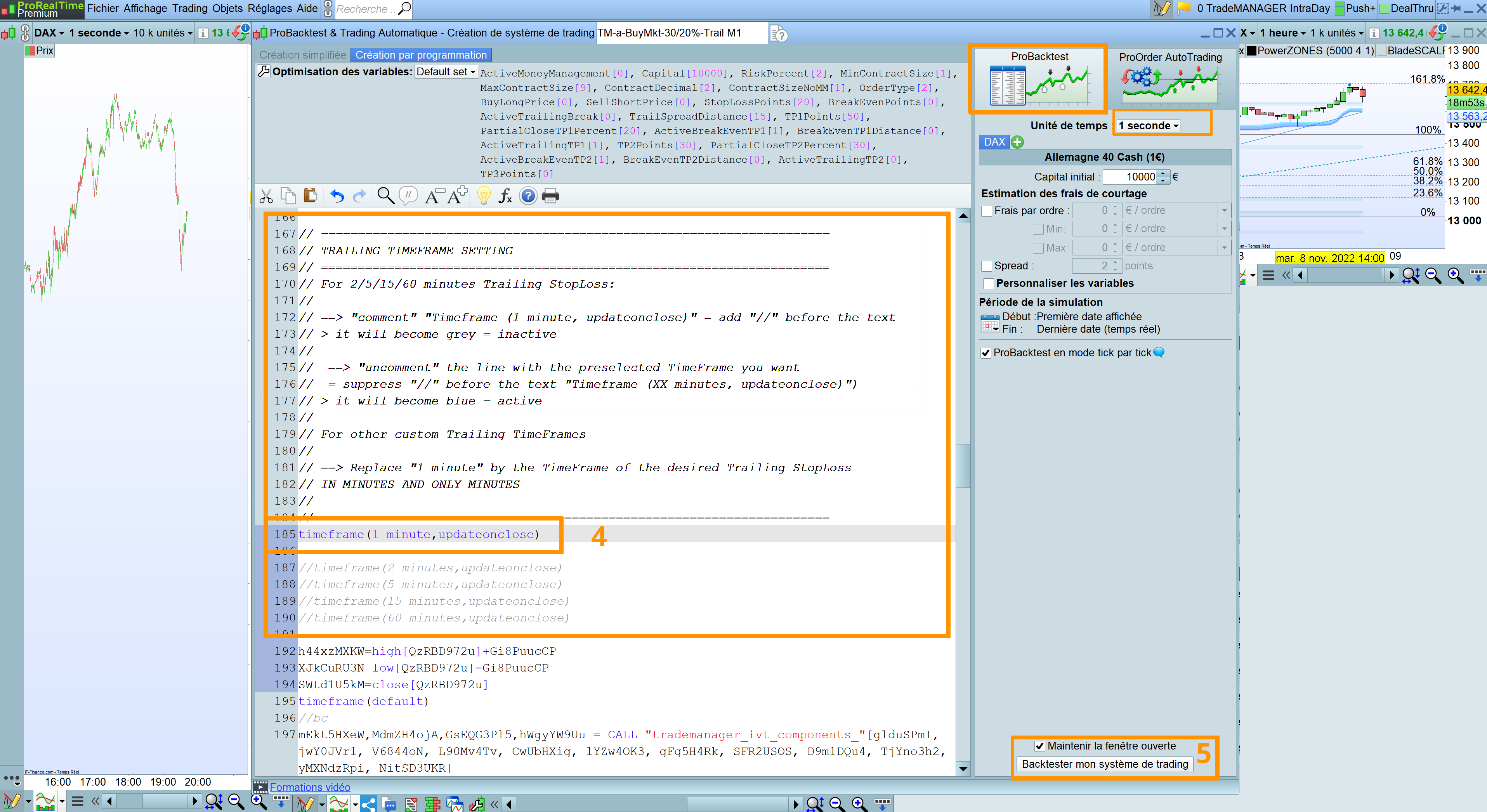The width and height of the screenshot is (1487, 812).
Task: Open Fichier menu
Action: click(103, 8)
